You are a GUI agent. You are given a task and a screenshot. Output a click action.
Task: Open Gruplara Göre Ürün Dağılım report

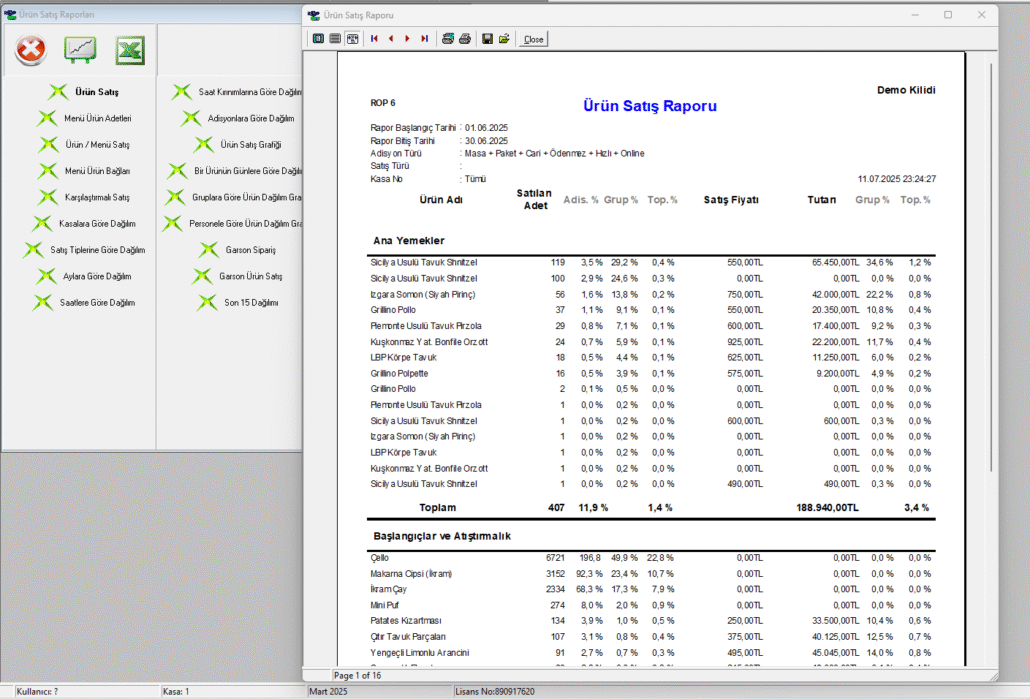233,197
